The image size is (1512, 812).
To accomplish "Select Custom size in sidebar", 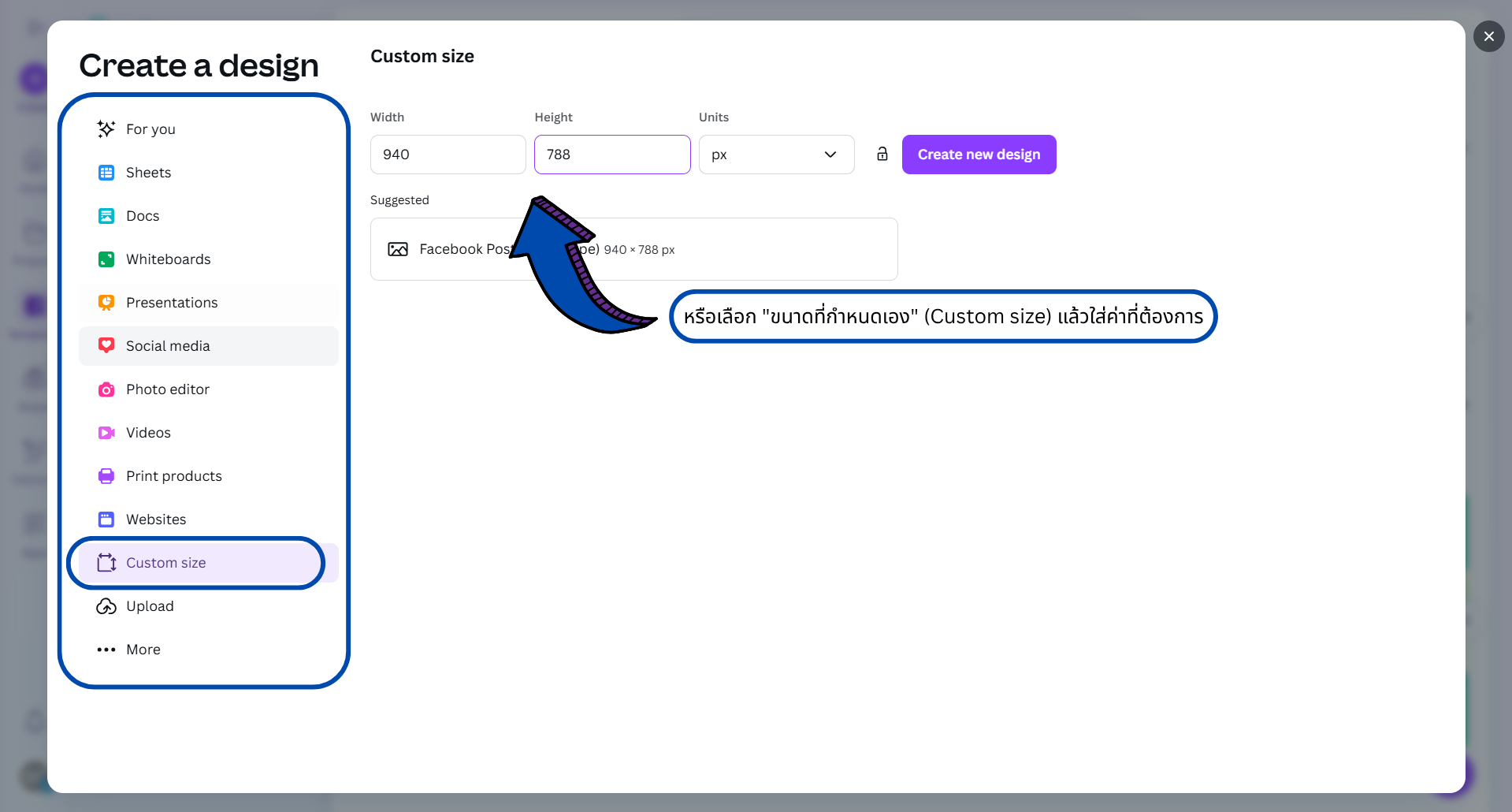I will point(166,563).
